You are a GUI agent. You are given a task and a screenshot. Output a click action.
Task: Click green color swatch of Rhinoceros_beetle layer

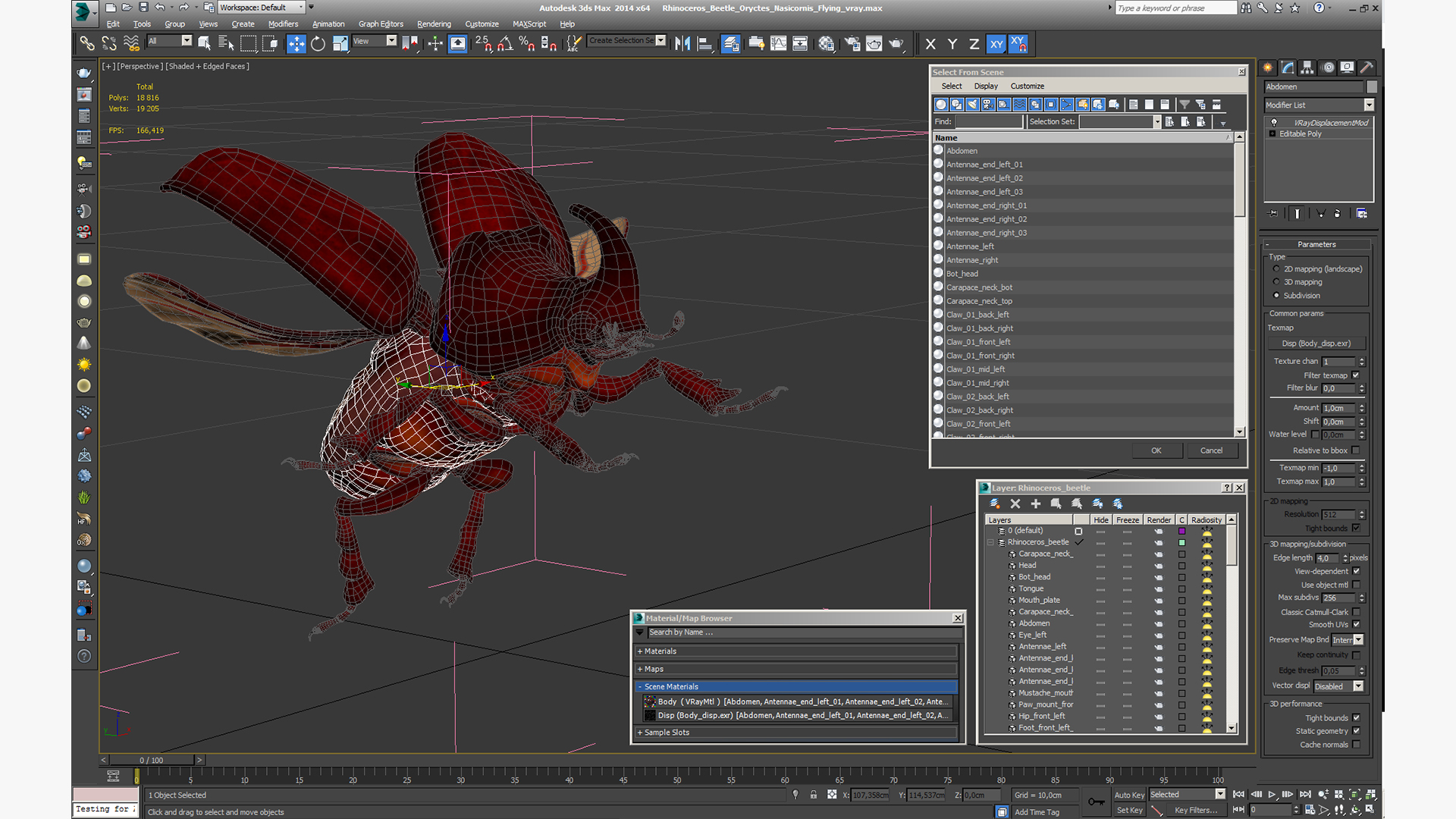[1181, 543]
